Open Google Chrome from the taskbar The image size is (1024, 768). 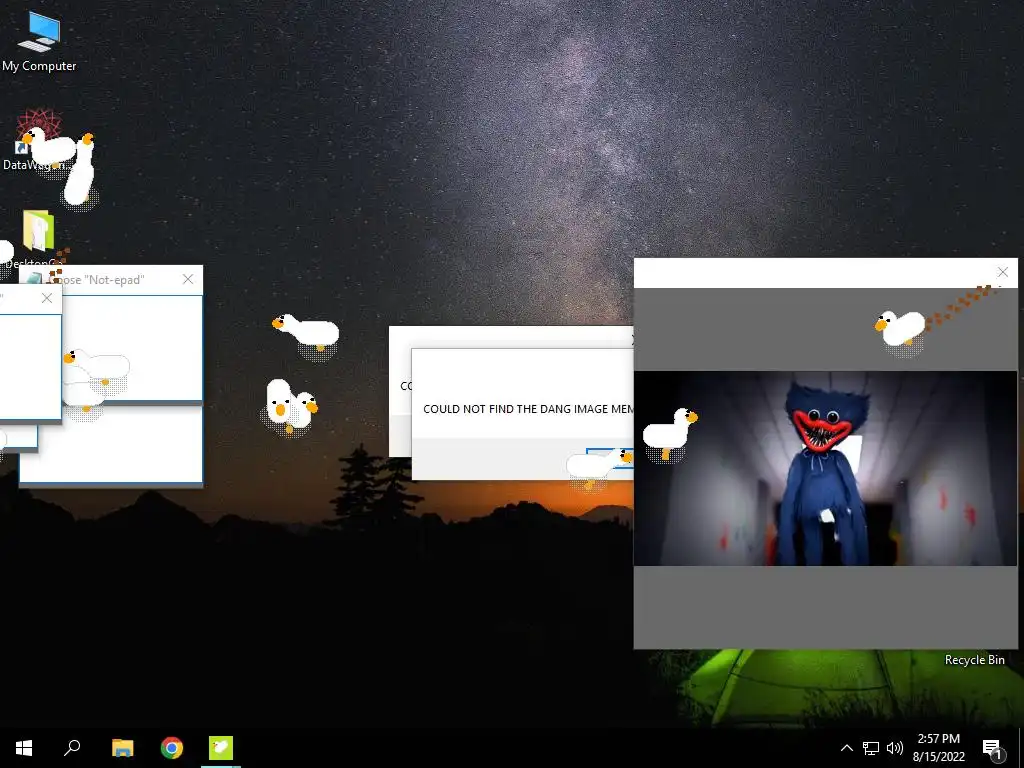coord(172,748)
